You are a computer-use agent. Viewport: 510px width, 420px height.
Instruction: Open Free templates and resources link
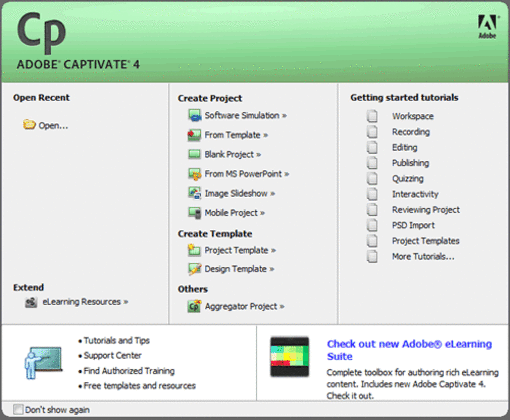pyautogui.click(x=140, y=386)
